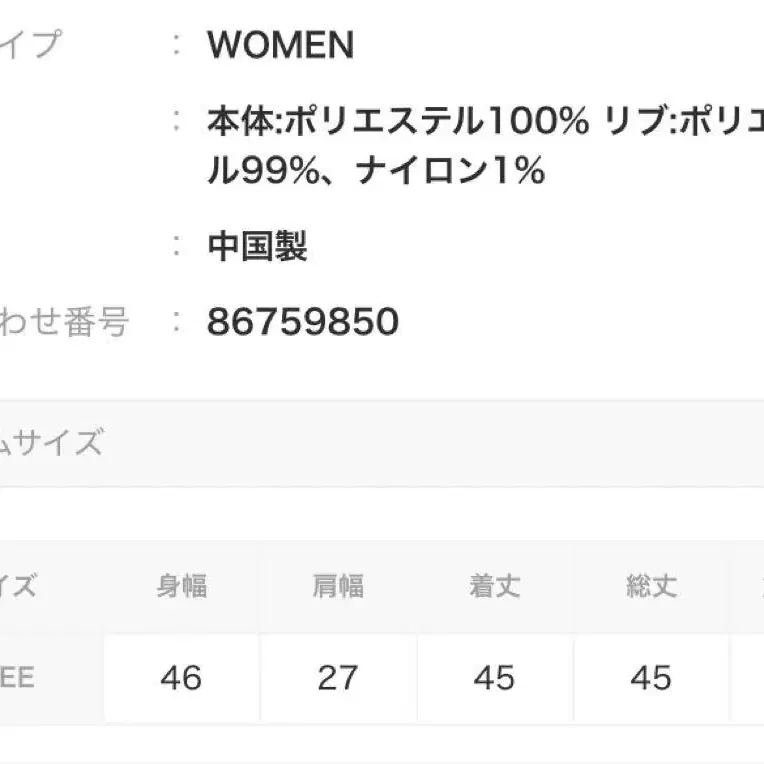Click the 45 value under 総丈
Image resolution: width=764 pixels, height=764 pixels.
651,678
